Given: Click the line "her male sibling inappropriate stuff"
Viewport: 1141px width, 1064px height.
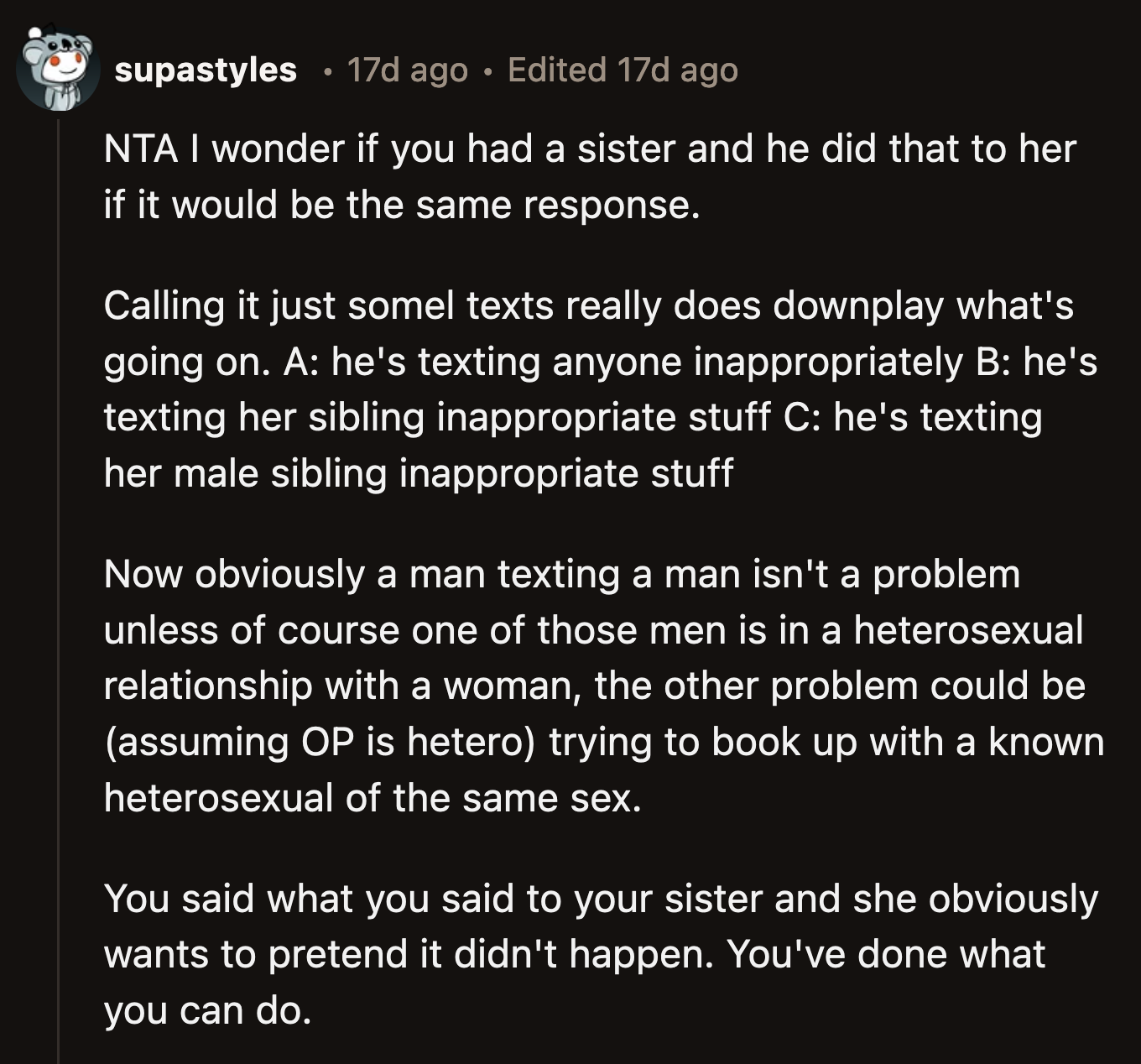Looking at the screenshot, I should (418, 473).
